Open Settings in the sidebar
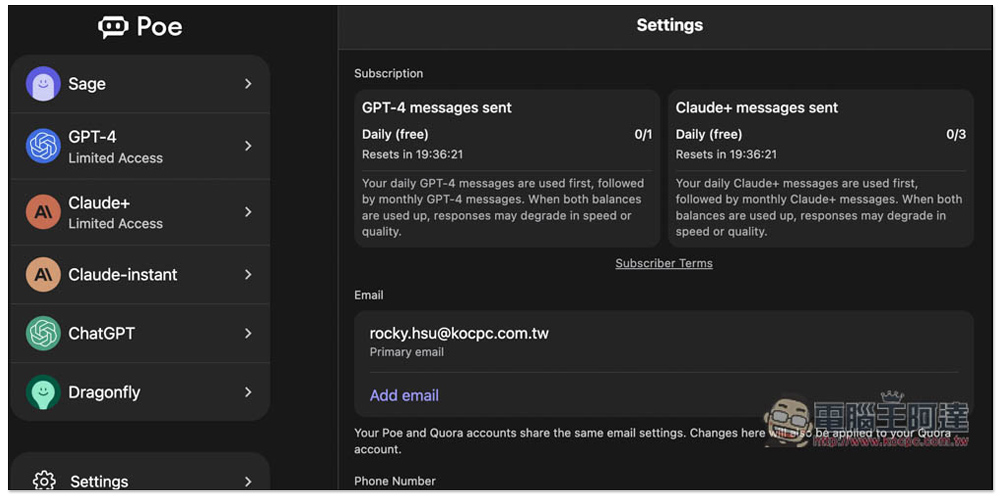 [x=140, y=473]
